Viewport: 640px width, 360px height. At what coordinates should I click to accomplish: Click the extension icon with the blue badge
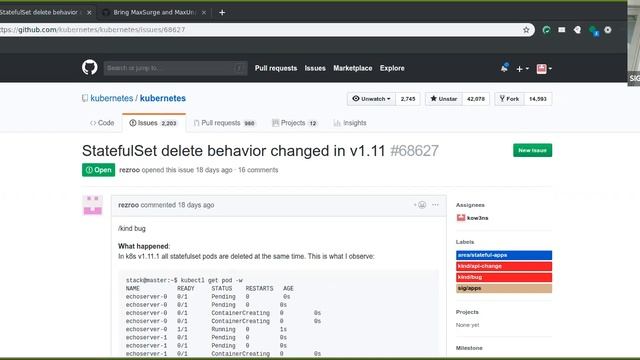[x=593, y=31]
